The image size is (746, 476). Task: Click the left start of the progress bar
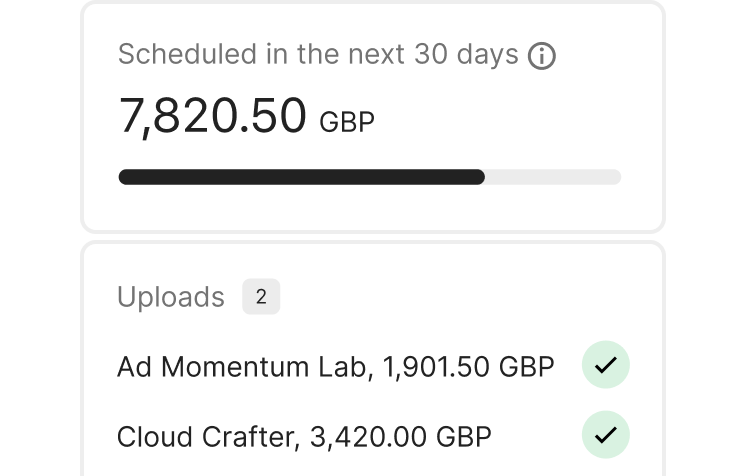coord(125,177)
